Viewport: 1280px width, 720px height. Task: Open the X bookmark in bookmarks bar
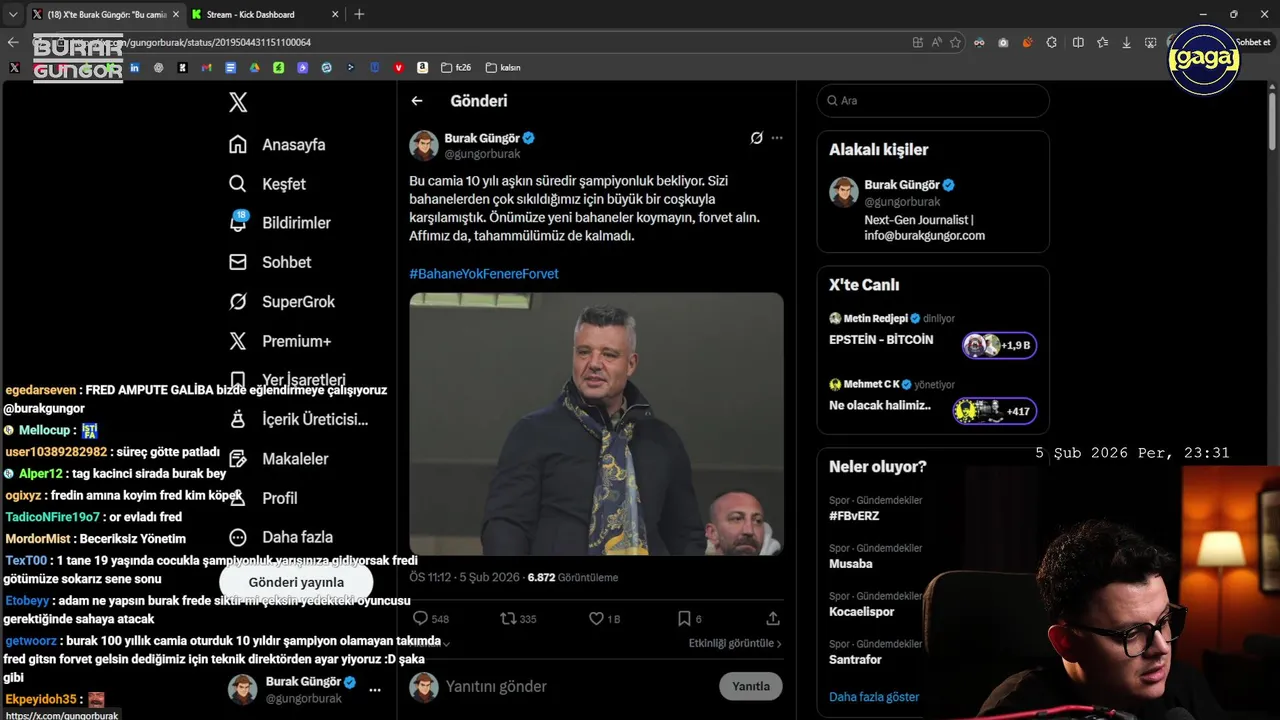tap(14, 68)
